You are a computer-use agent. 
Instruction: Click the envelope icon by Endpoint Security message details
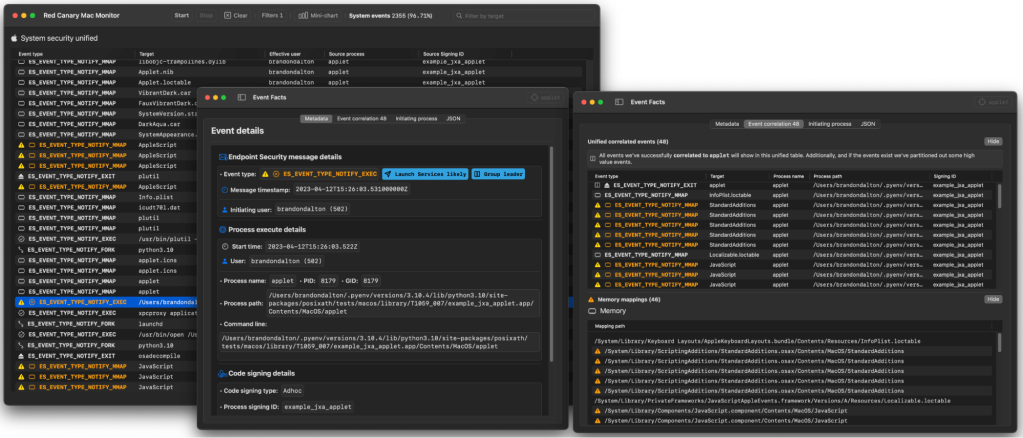(x=223, y=157)
